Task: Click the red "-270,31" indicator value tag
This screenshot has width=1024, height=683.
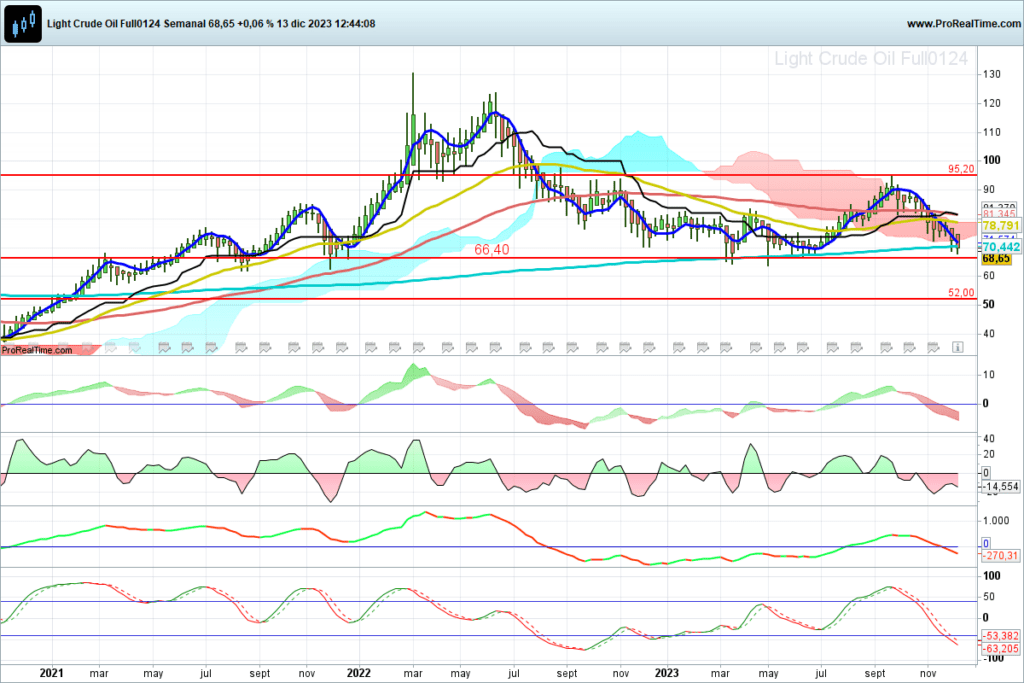Action: [x=1000, y=556]
